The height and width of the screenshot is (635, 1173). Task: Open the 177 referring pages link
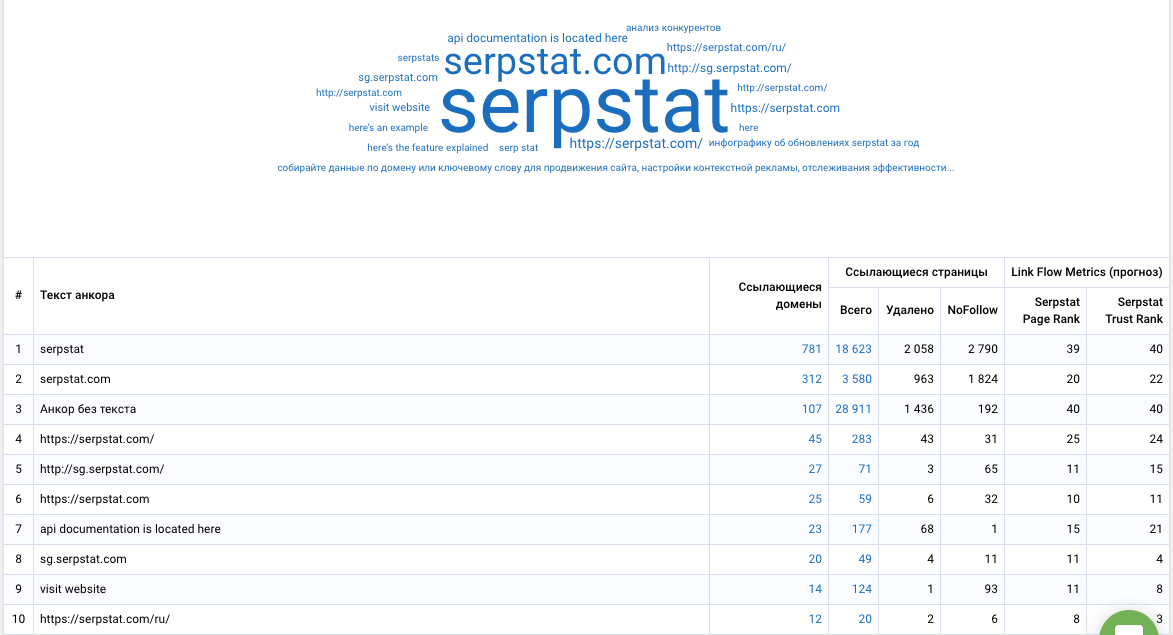pyautogui.click(x=861, y=529)
